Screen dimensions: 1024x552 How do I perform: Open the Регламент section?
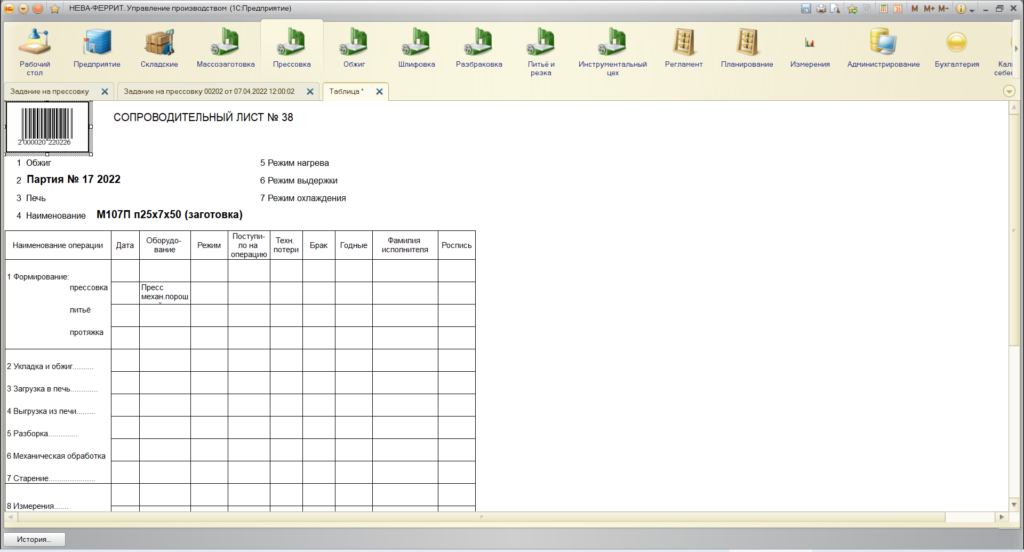coord(683,49)
